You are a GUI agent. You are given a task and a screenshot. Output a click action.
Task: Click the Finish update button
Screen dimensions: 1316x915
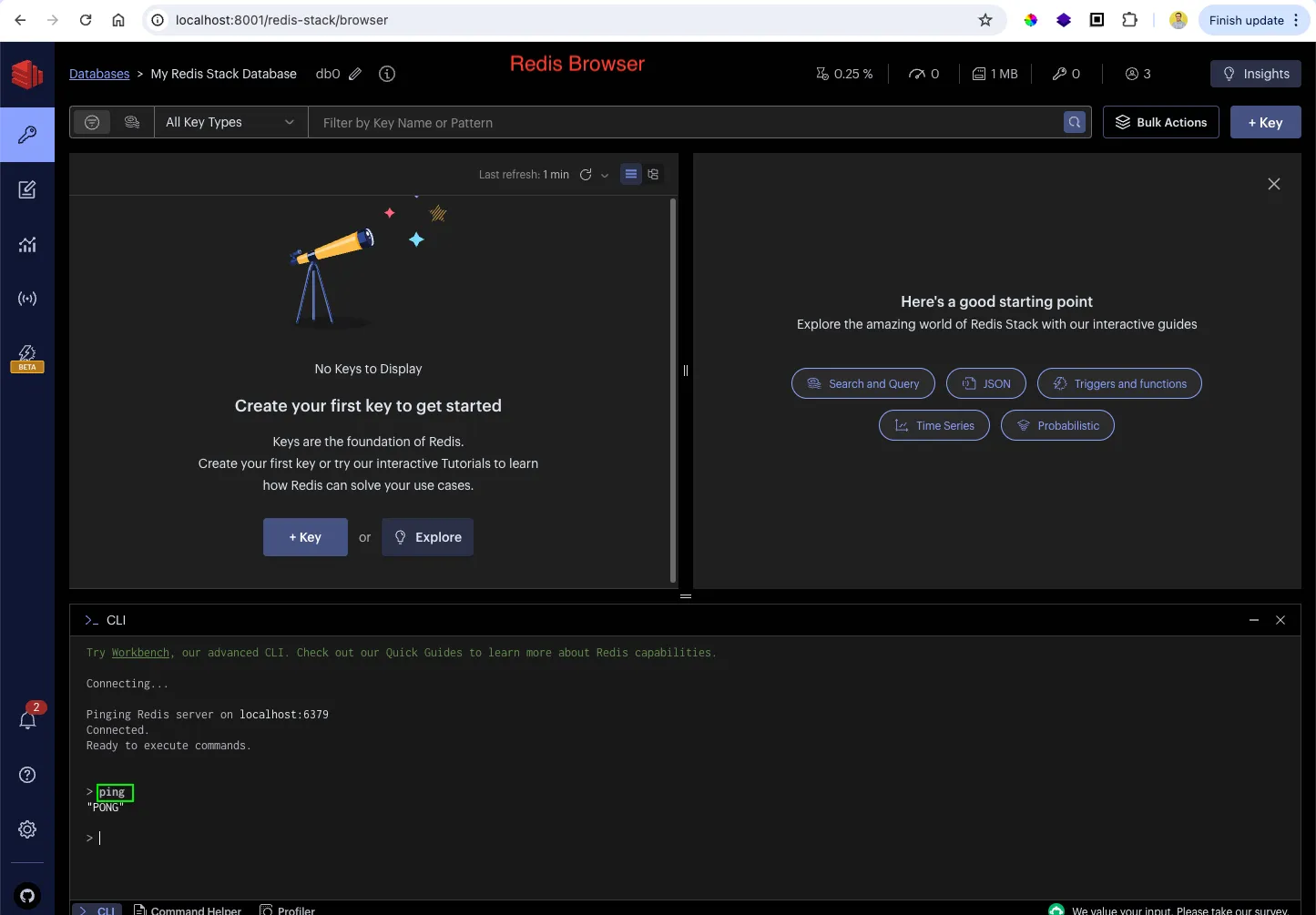coord(1255,20)
